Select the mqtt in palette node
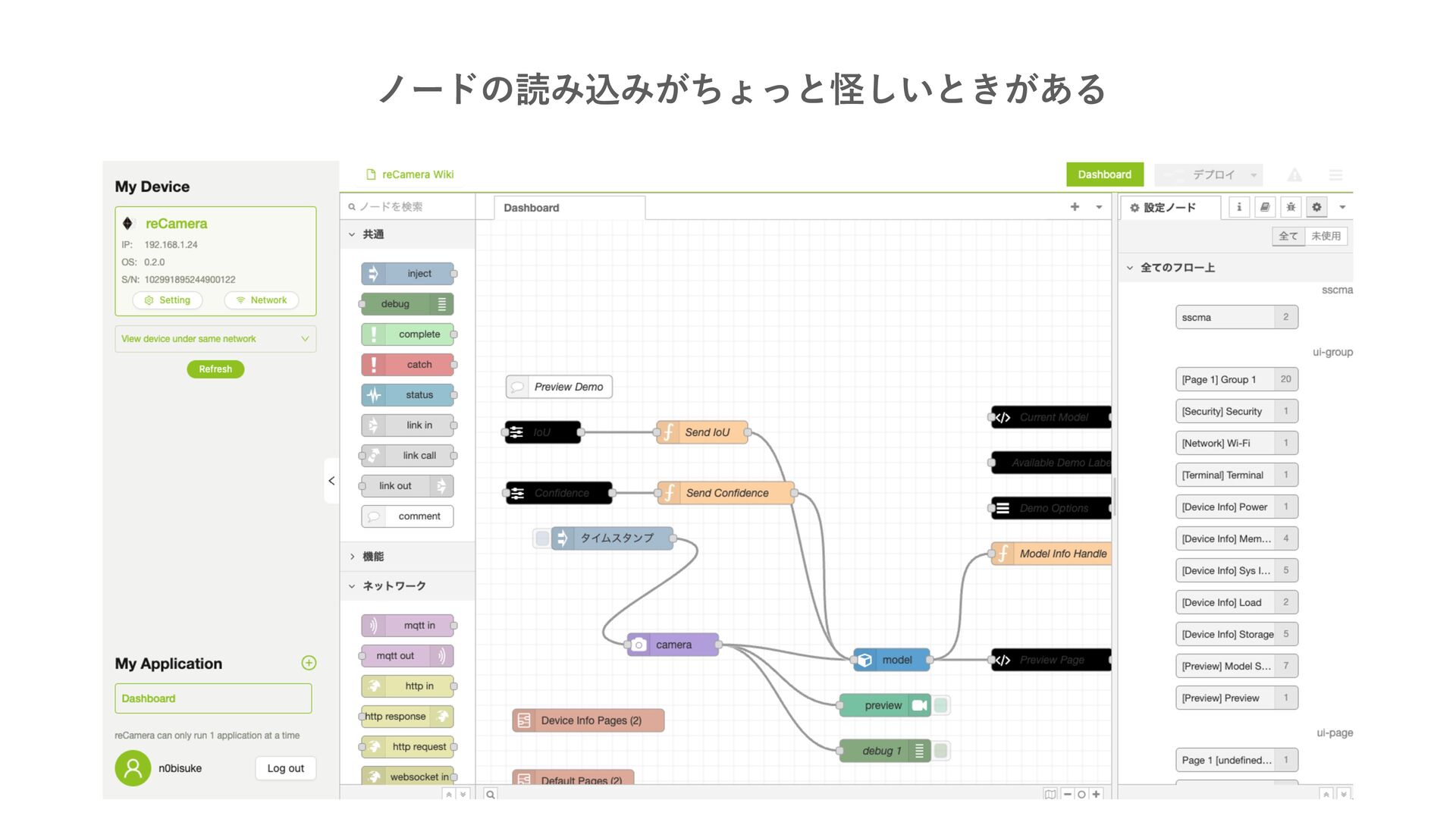This screenshot has height=819, width=1456. (x=408, y=626)
